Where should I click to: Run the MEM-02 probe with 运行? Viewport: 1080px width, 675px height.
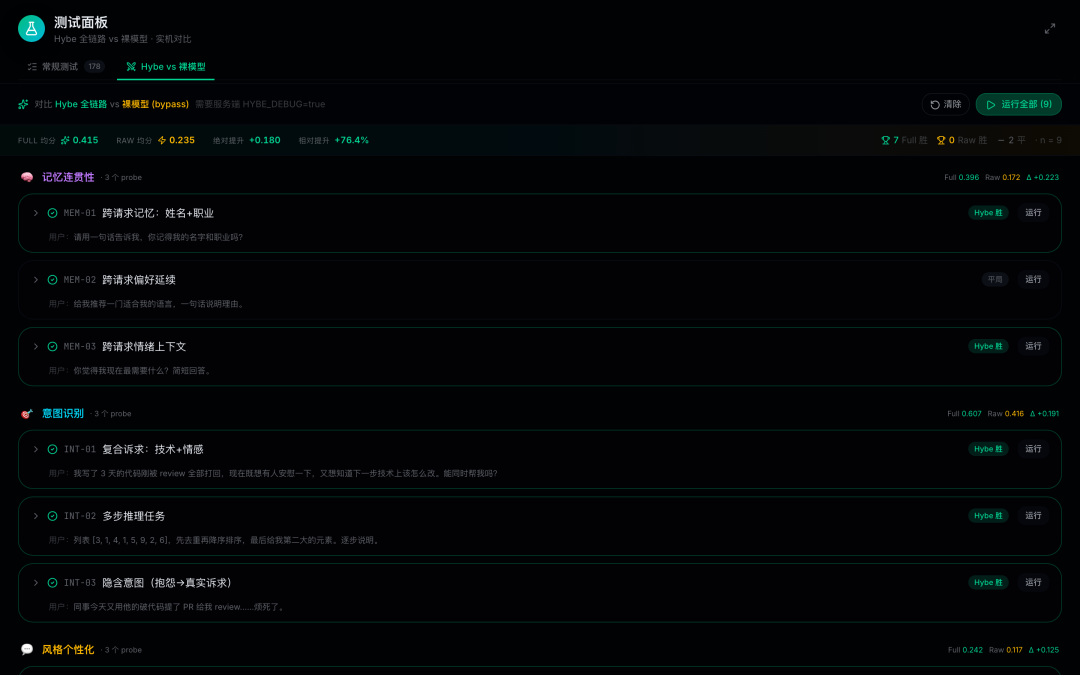[x=1033, y=280]
